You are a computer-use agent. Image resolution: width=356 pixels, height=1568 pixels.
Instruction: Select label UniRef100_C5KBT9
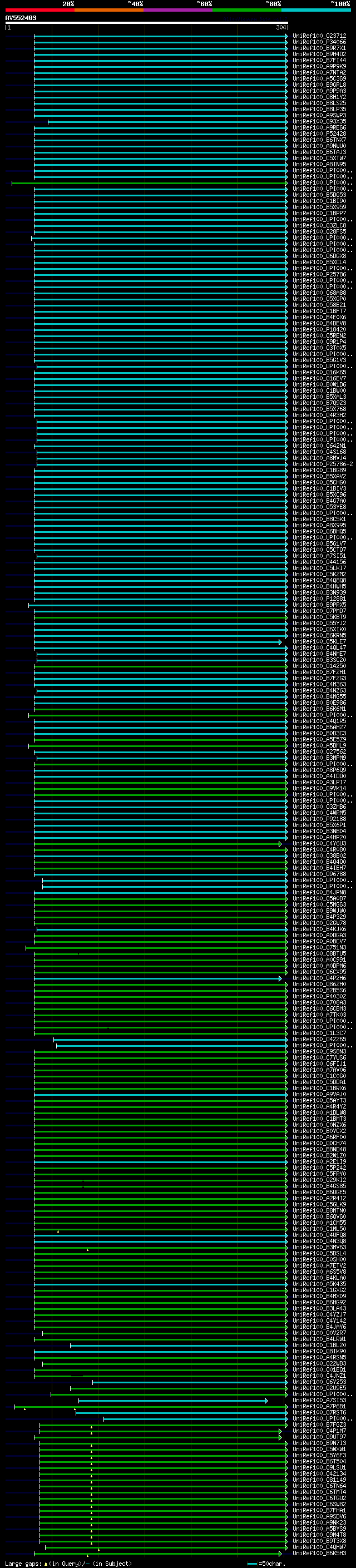pos(319,617)
